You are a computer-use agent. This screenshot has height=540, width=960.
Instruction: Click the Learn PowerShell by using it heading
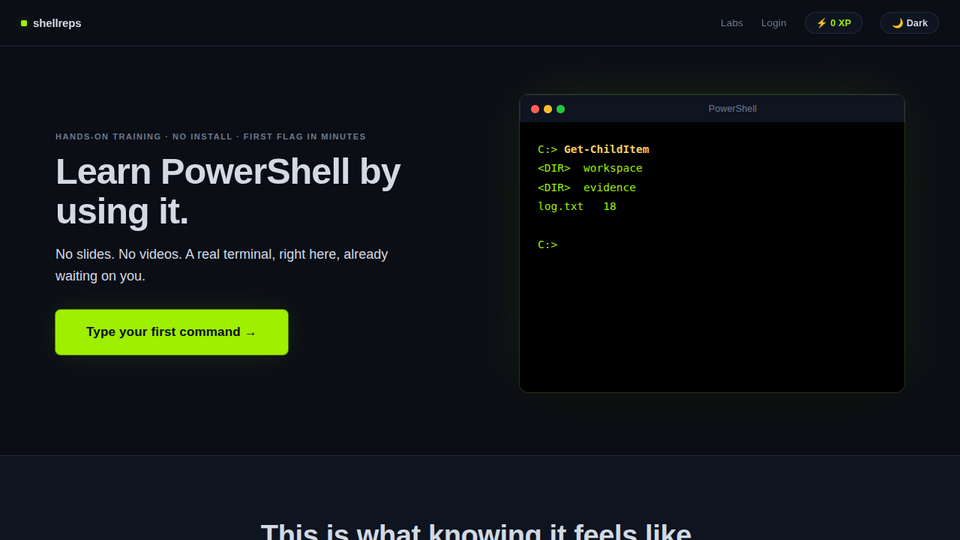click(x=228, y=191)
